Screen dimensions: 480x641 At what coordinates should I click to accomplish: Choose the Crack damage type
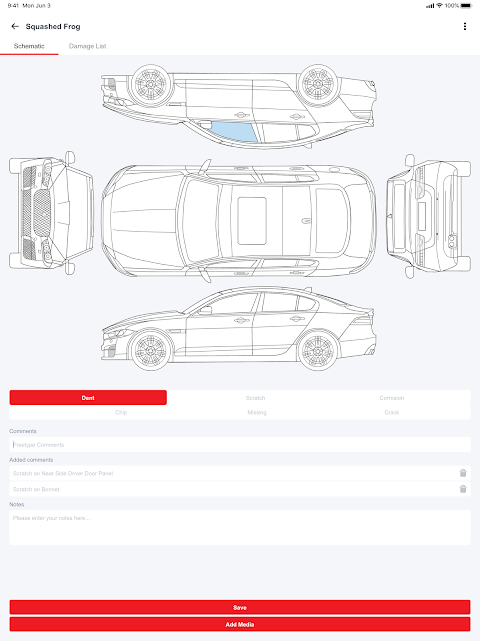392,412
